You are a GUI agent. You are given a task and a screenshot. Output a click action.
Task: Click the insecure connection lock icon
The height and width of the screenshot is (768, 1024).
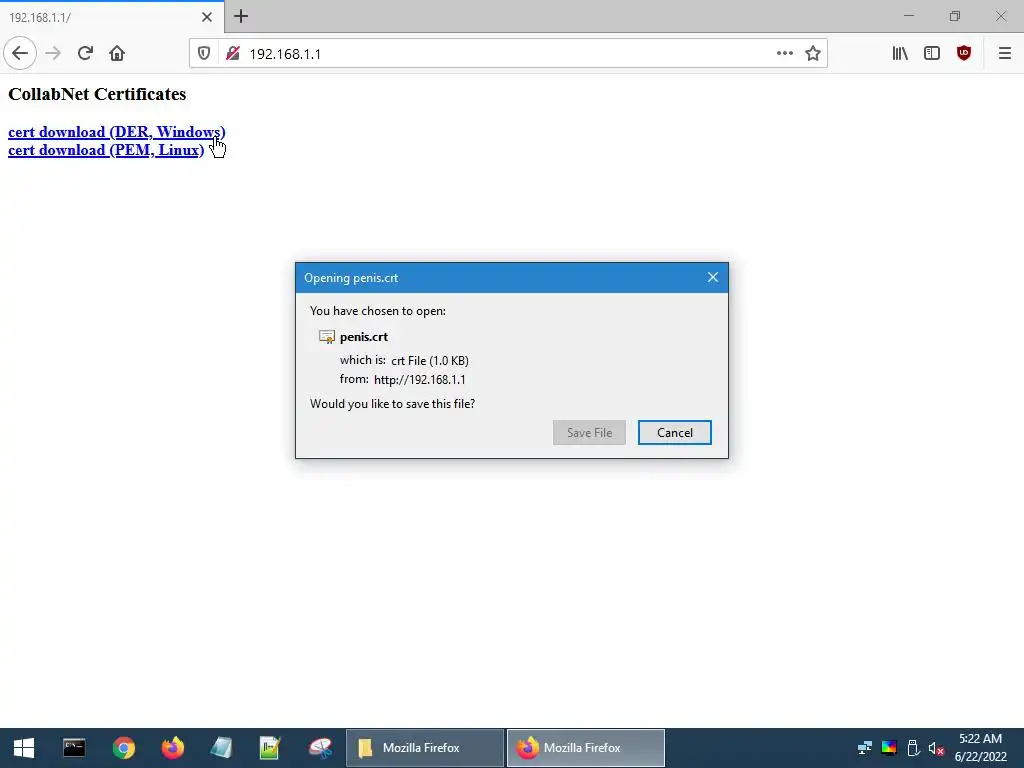[x=232, y=54]
